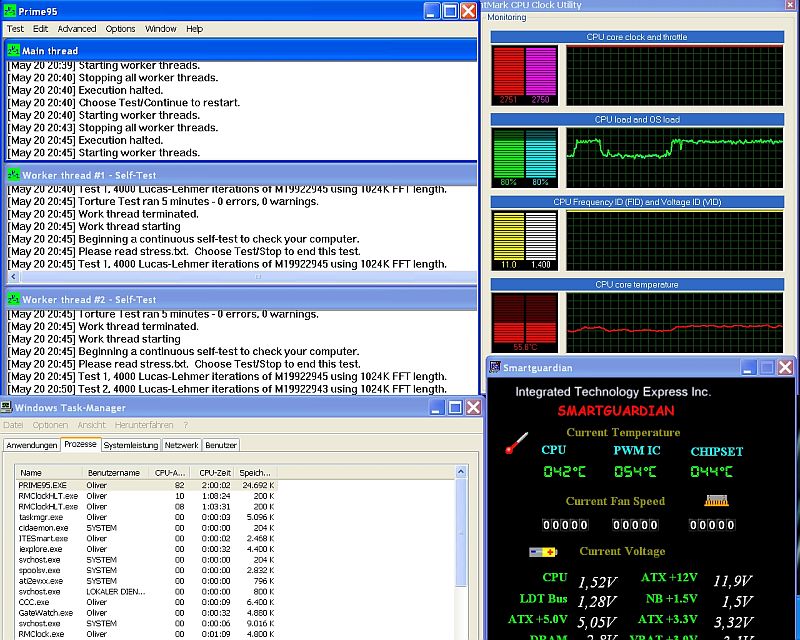Close the CPU Clock Utility window
This screenshot has width=800, height=640.
point(790,5)
